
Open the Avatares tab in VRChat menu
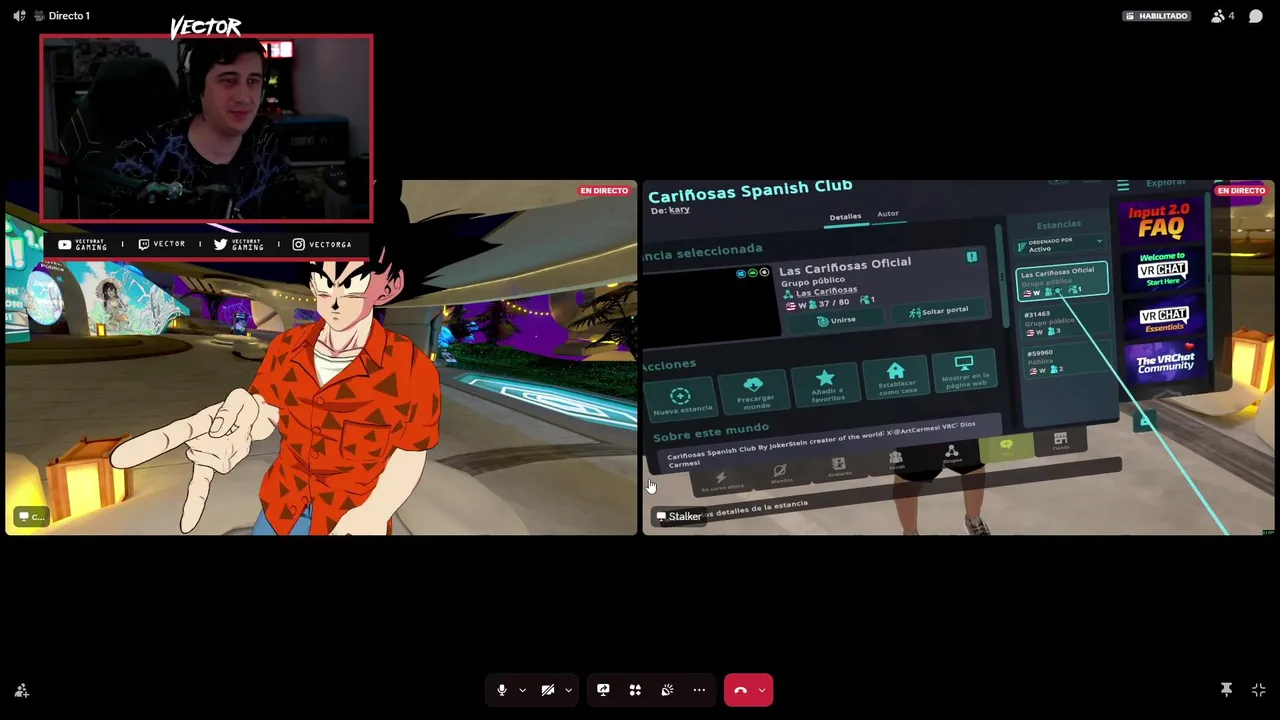(x=838, y=466)
